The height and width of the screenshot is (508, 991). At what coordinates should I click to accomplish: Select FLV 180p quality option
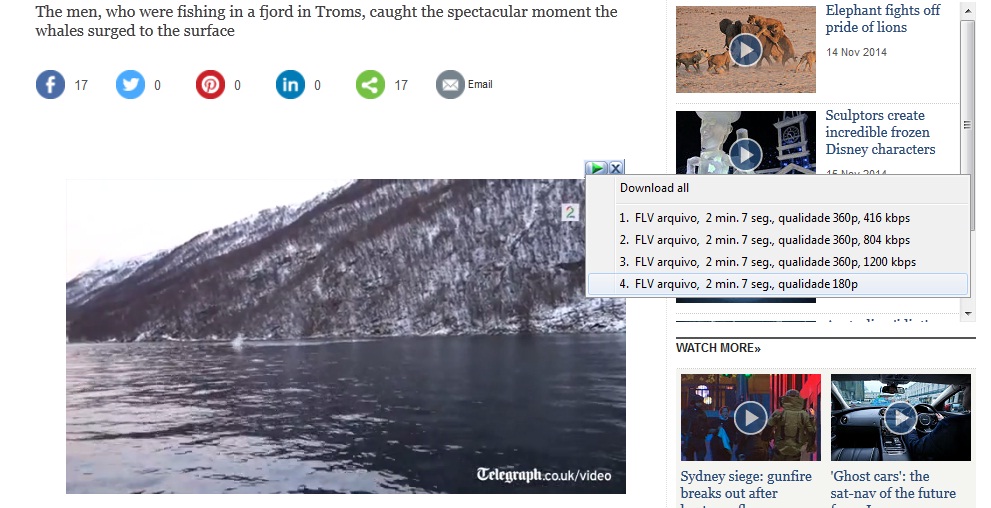[x=778, y=284]
